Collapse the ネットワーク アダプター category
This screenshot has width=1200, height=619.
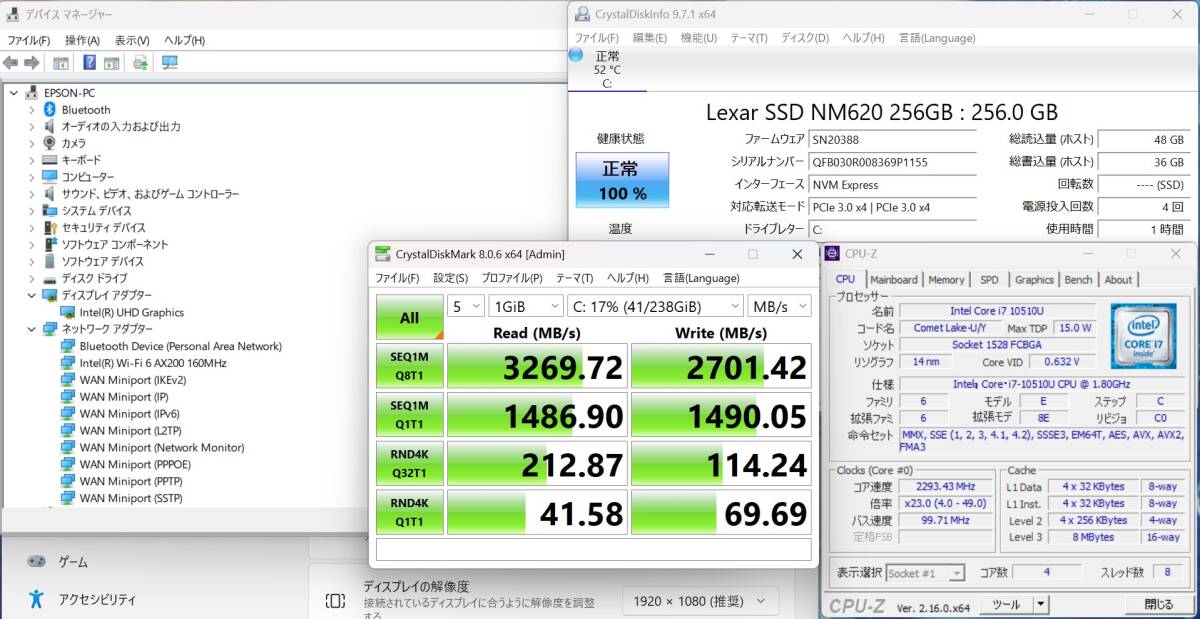[x=31, y=329]
